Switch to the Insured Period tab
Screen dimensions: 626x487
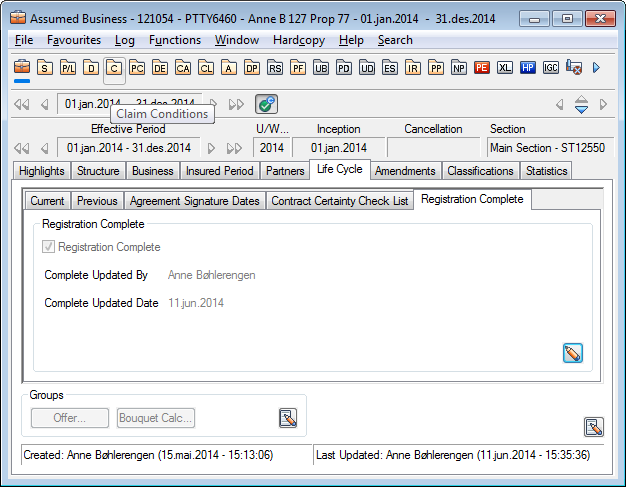pos(220,171)
